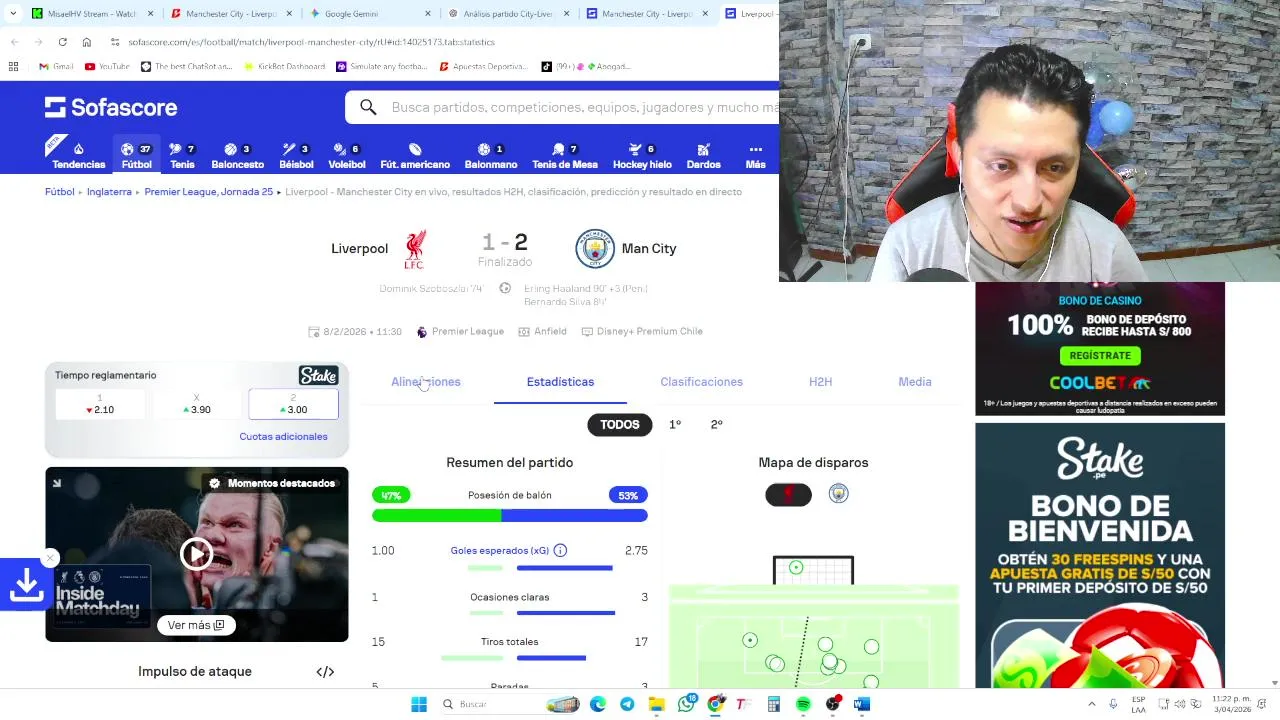Select the TODOS period filter

pyautogui.click(x=620, y=425)
